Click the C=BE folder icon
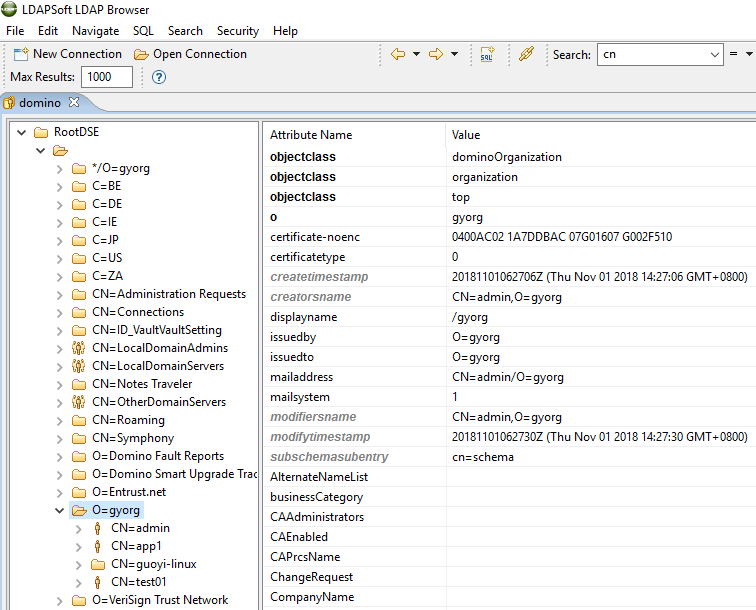Image resolution: width=756 pixels, height=610 pixels. coord(79,186)
